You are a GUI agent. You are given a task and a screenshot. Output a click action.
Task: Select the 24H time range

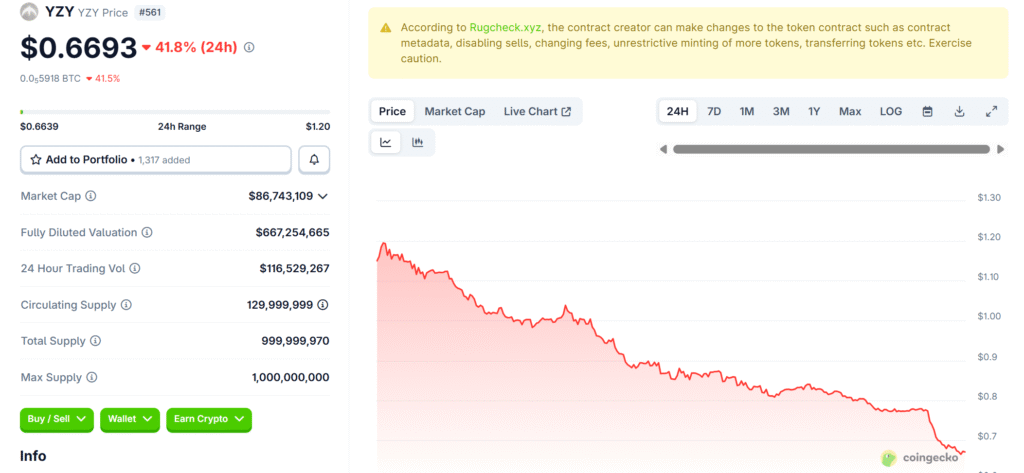pyautogui.click(x=677, y=111)
